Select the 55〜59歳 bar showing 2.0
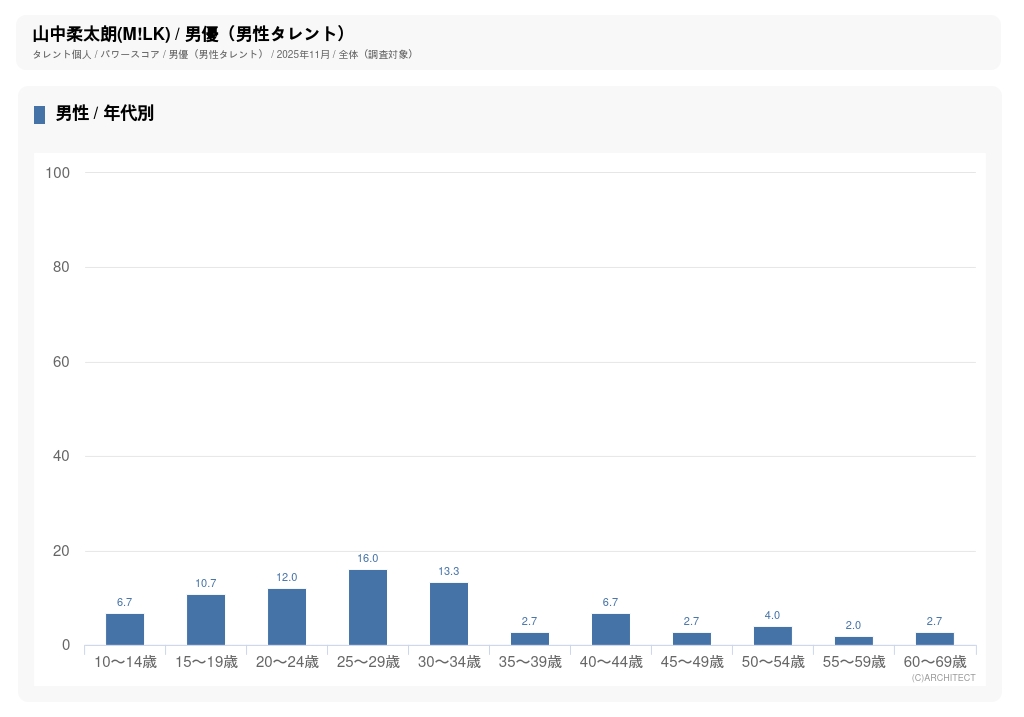The height and width of the screenshot is (717, 1024). (x=854, y=641)
